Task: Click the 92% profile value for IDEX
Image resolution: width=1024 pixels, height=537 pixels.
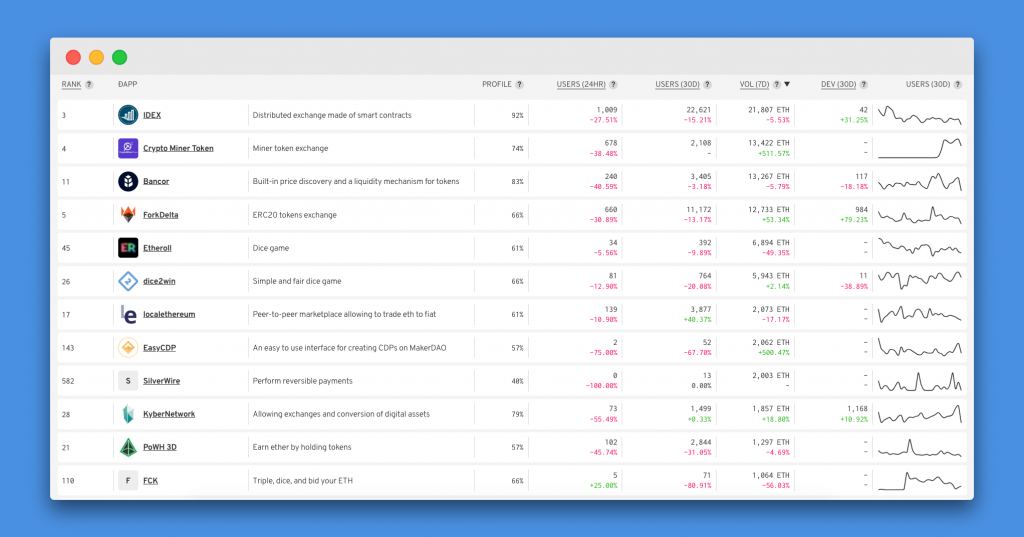Action: click(517, 116)
